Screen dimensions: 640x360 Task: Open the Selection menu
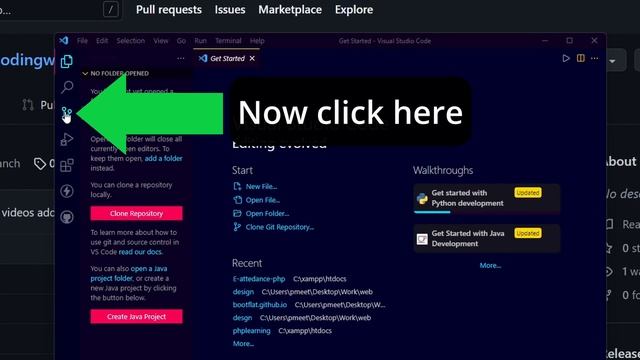coord(131,41)
